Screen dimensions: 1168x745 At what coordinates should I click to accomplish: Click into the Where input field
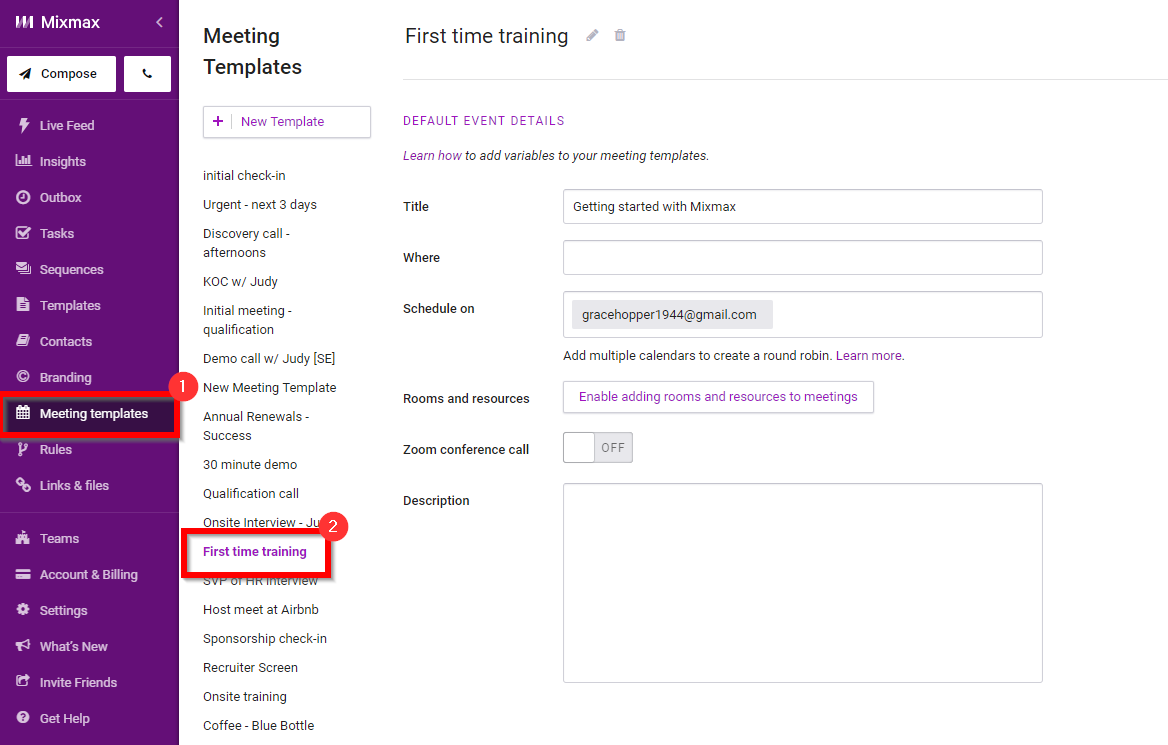coord(802,257)
